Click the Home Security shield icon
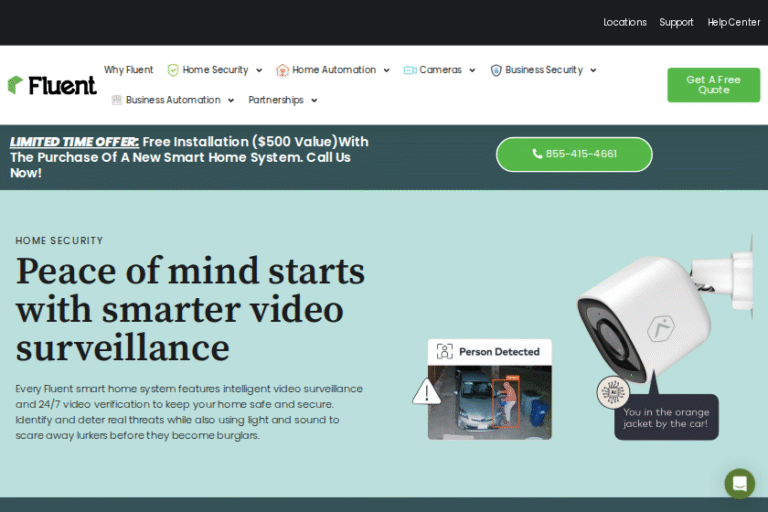This screenshot has height=512, width=768. (x=173, y=70)
